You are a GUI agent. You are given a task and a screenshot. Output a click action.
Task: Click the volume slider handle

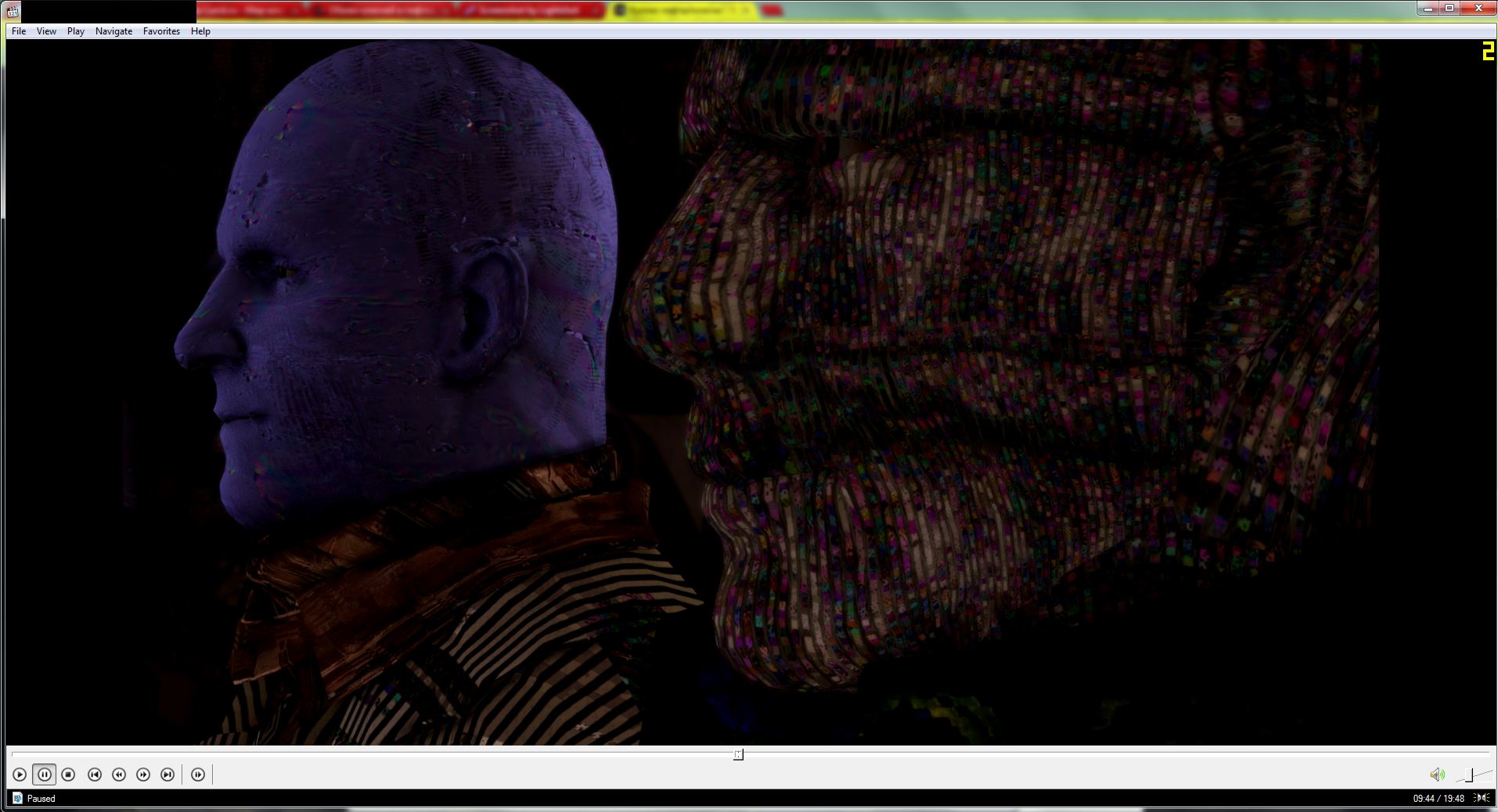tap(1470, 774)
